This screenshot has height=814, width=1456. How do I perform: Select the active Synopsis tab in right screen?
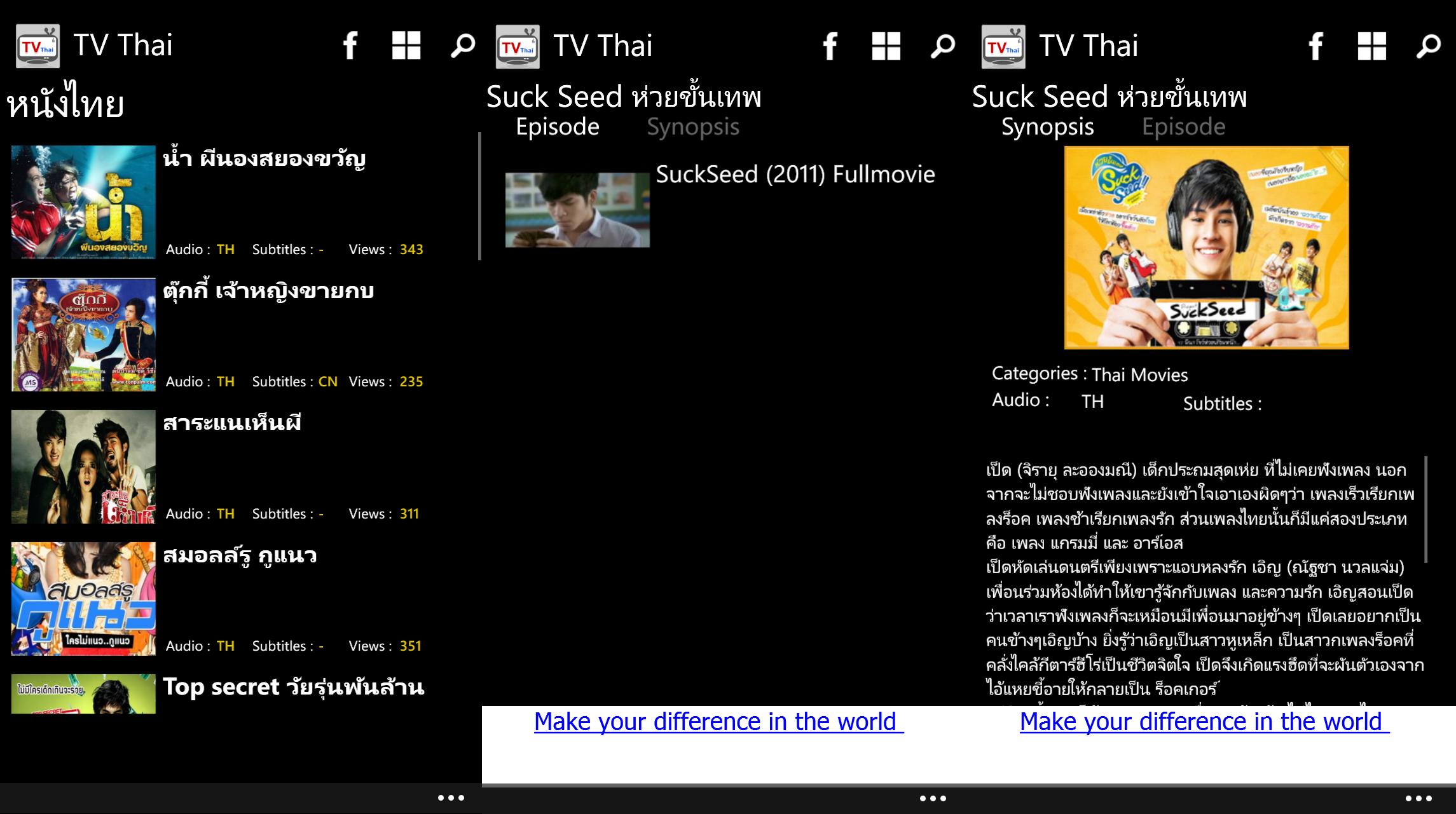[1048, 127]
